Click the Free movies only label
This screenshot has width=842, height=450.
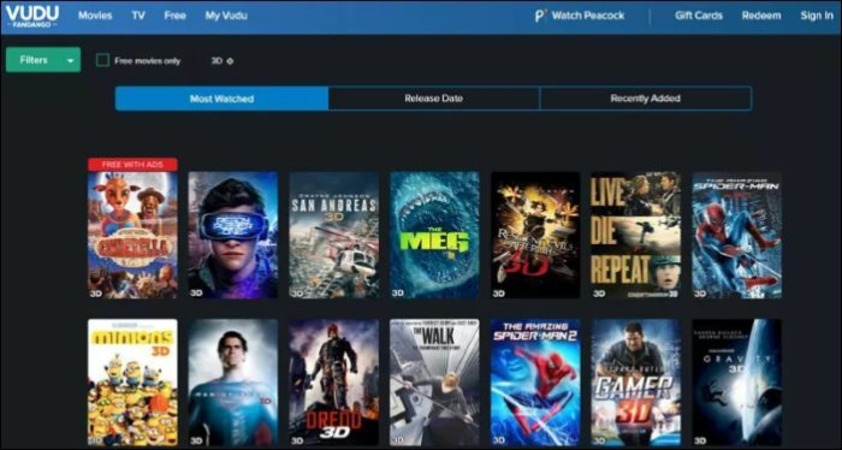pyautogui.click(x=148, y=61)
